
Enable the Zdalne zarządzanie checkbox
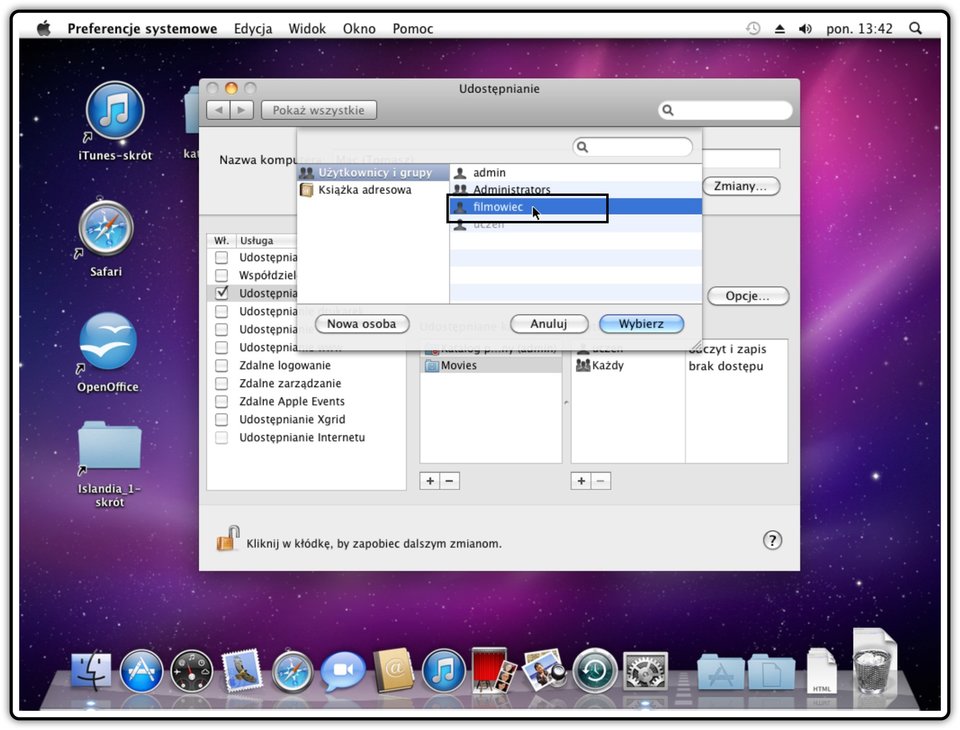click(222, 383)
